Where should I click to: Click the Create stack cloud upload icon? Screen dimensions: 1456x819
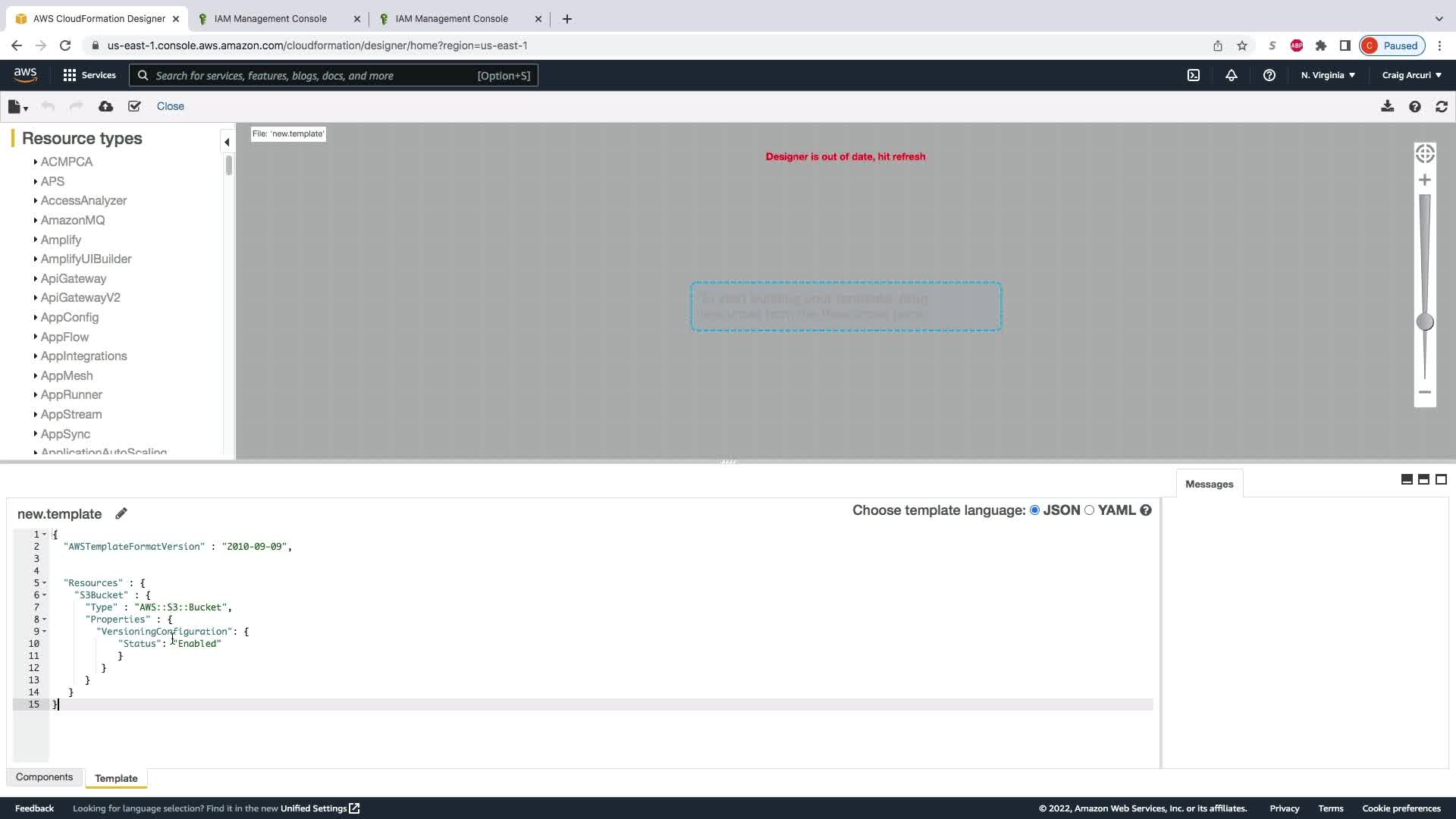tap(106, 107)
